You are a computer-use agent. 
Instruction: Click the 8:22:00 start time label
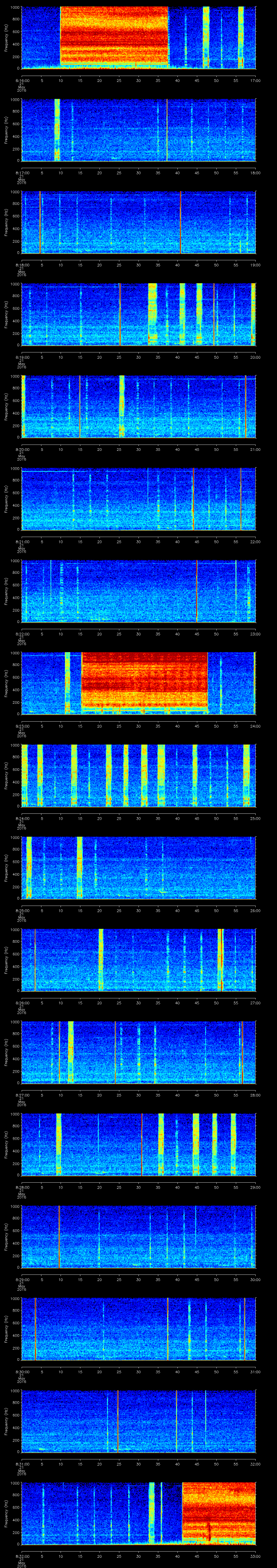[21, 634]
